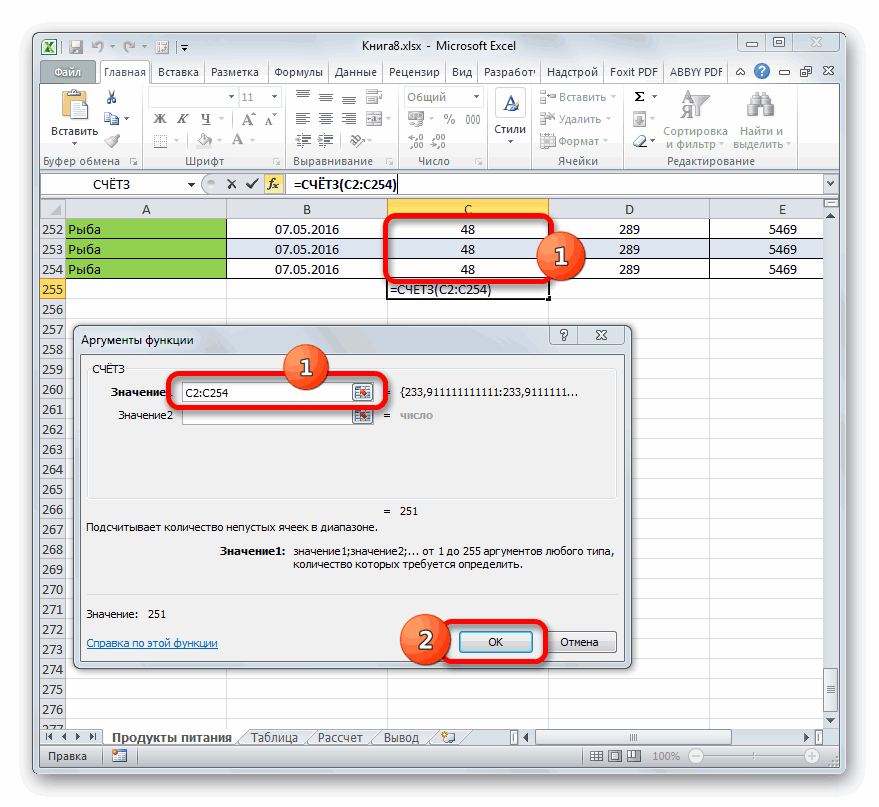Click the empty Значение2 input field
879x807 pixels.
click(x=267, y=415)
